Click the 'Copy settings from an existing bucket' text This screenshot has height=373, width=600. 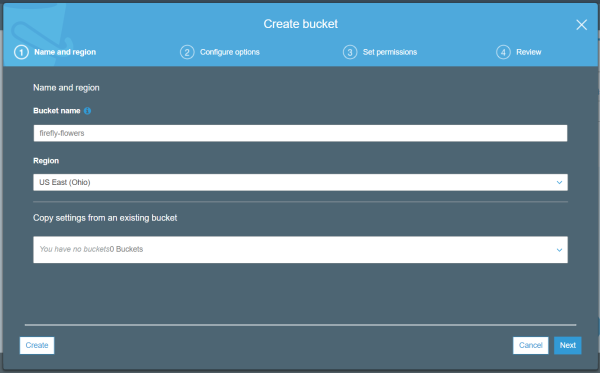coord(105,218)
